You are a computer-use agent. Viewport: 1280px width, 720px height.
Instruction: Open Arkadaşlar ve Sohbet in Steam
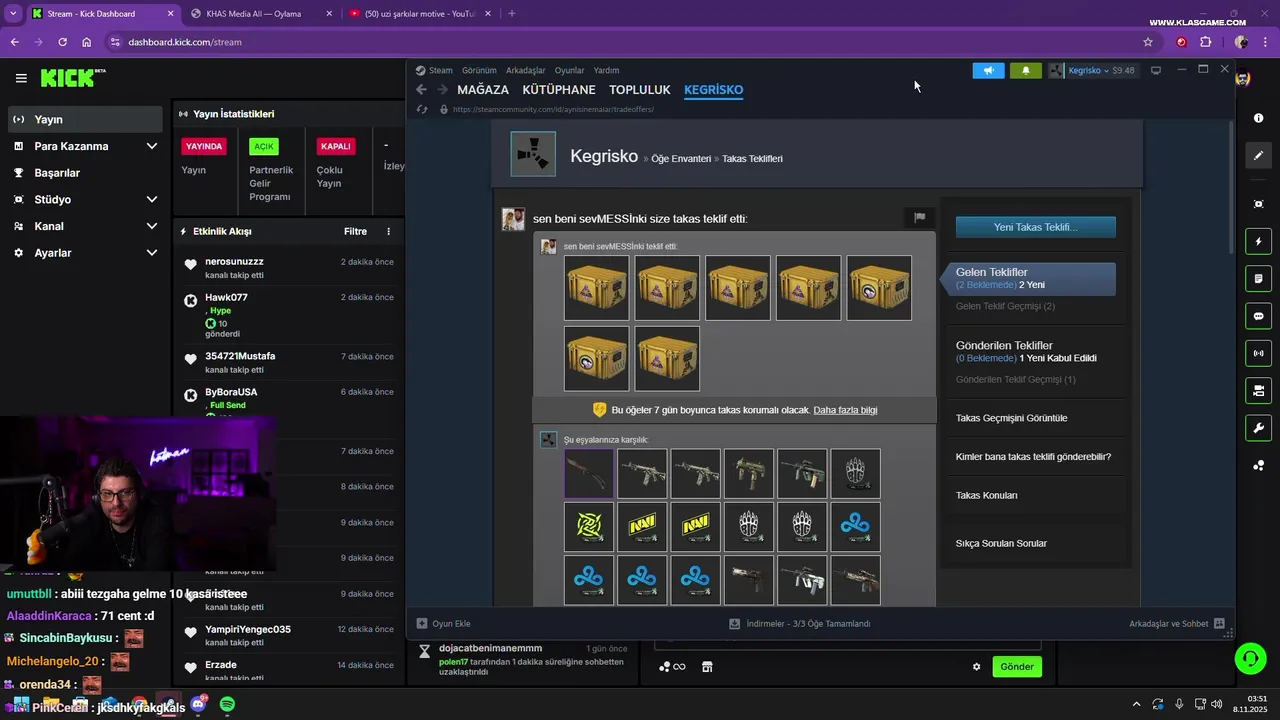click(1177, 624)
